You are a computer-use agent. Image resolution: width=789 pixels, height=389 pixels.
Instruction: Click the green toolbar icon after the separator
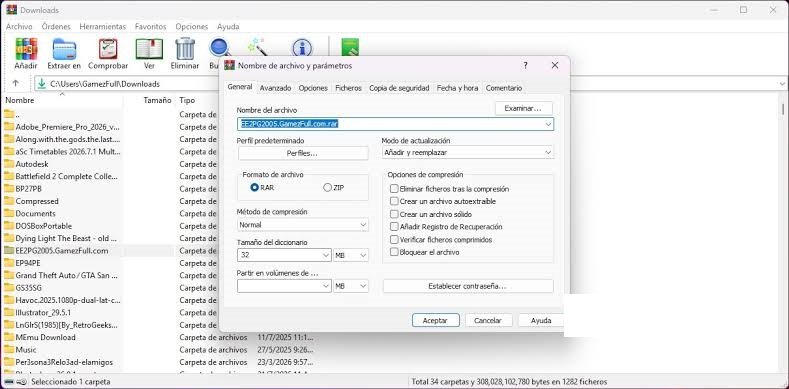click(x=350, y=47)
